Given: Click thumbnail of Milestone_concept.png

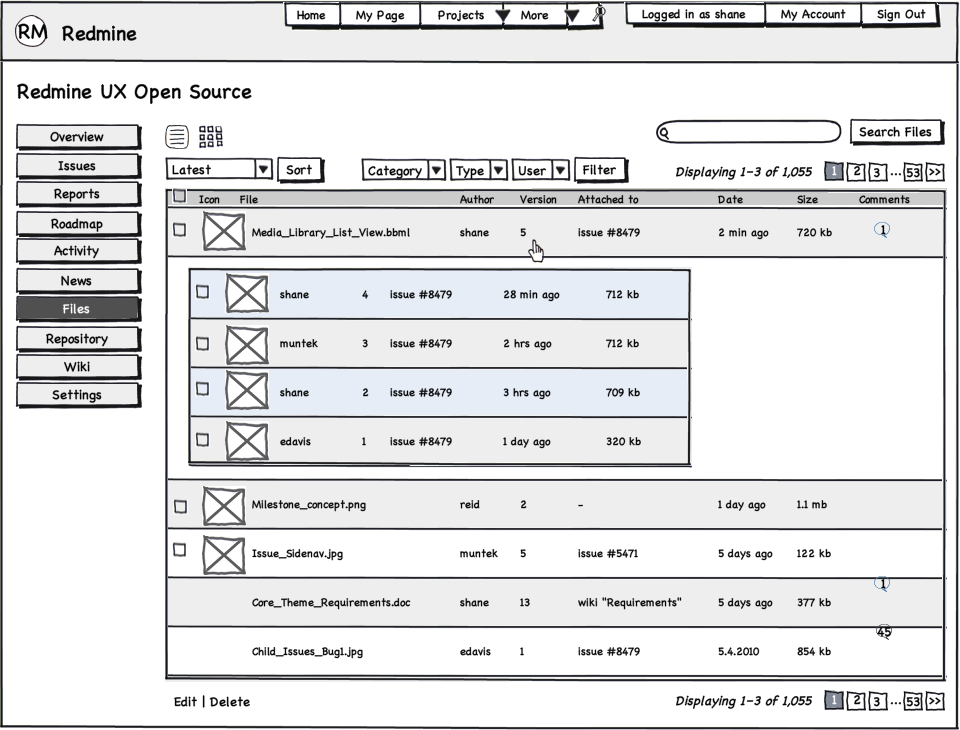Looking at the screenshot, I should point(223,506).
